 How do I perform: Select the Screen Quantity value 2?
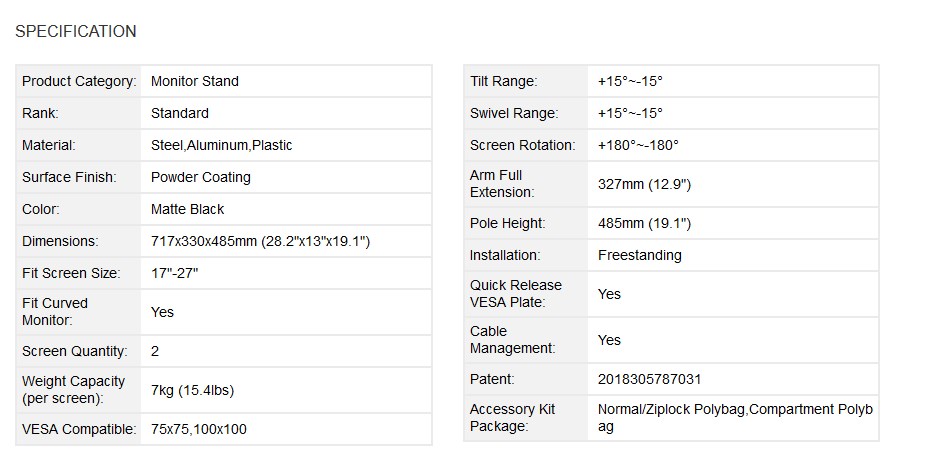point(155,351)
